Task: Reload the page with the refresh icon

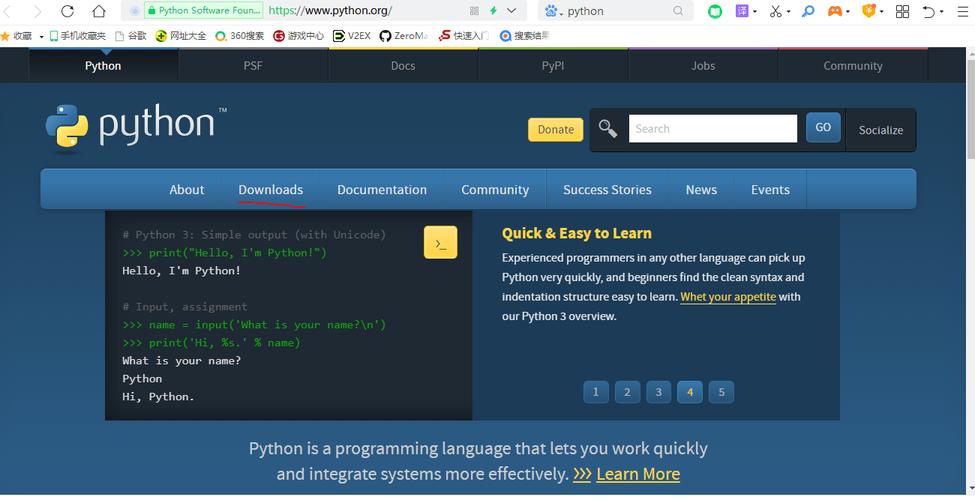Action: (67, 11)
